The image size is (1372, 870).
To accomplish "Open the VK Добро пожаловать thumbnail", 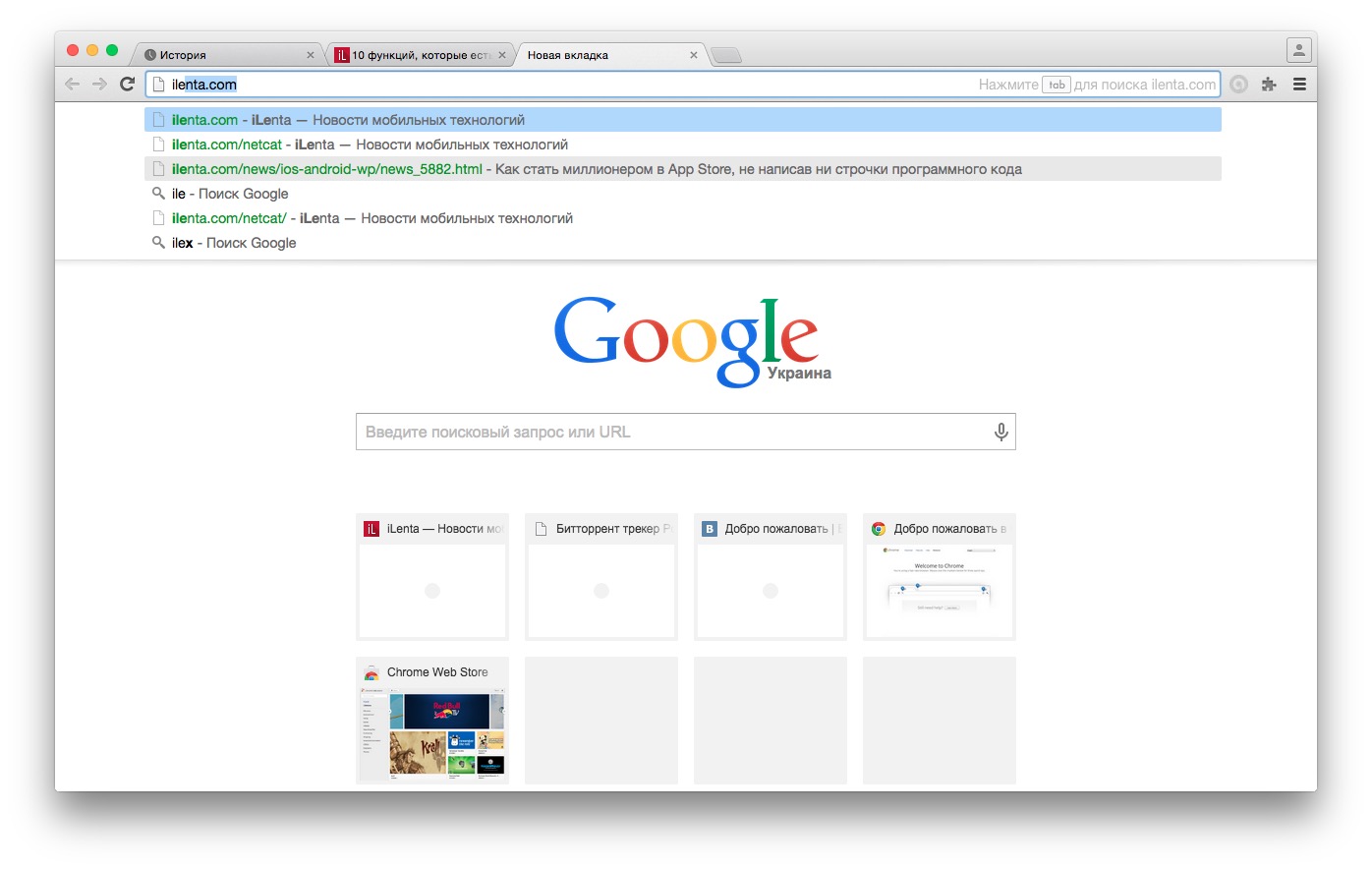I will tap(771, 577).
